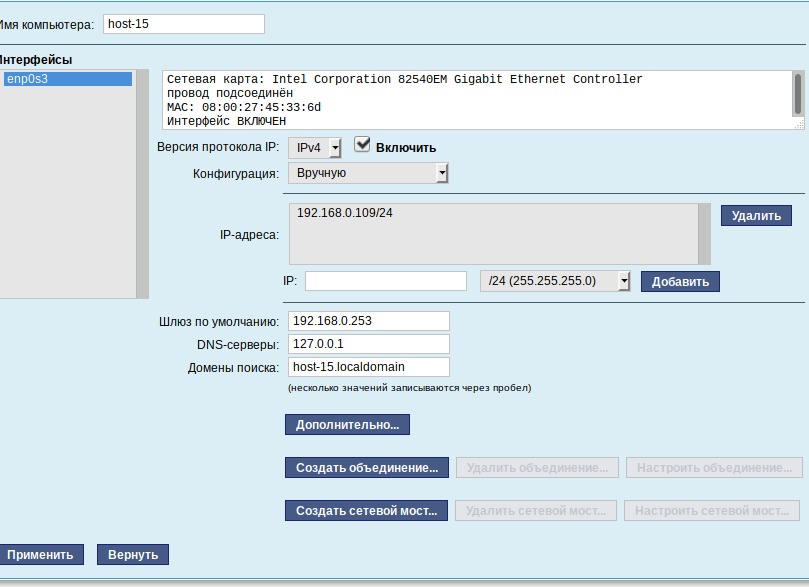Viewport: 809px width, 587px height.
Task: Toggle the Включить checkbox
Action: tap(362, 145)
